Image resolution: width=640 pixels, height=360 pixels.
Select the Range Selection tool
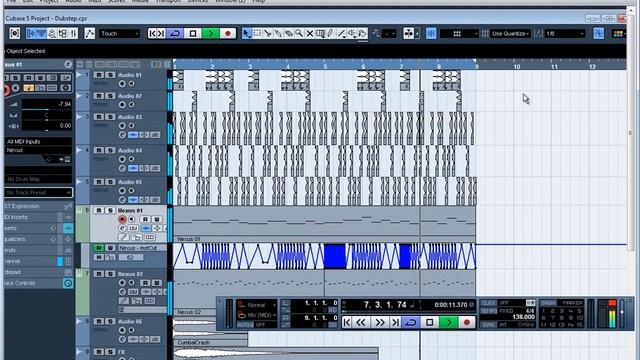pyautogui.click(x=257, y=33)
